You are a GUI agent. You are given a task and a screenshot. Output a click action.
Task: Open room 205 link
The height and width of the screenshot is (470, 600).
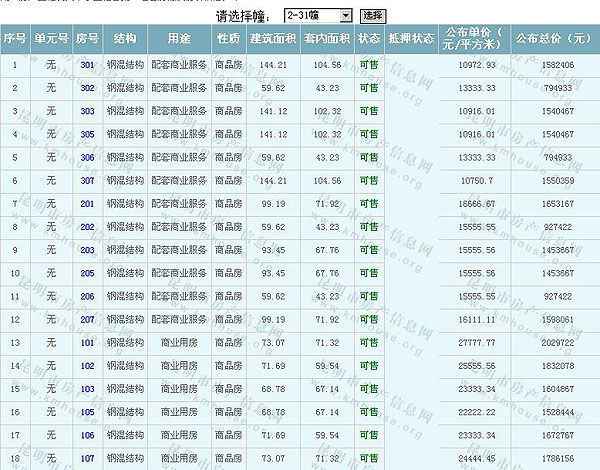pos(87,272)
